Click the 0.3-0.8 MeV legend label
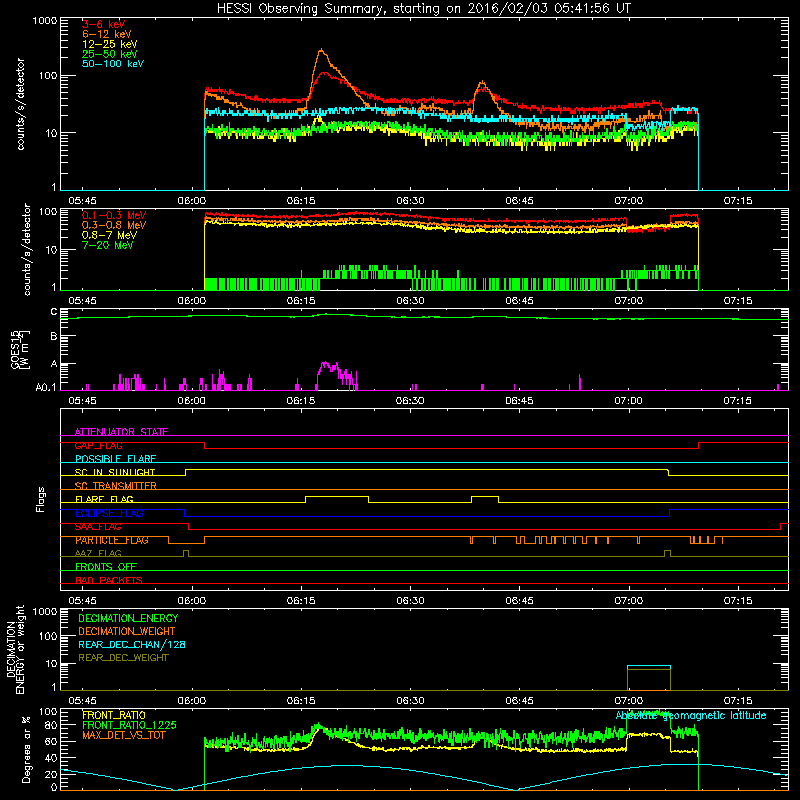800x800 pixels. pyautogui.click(x=114, y=226)
